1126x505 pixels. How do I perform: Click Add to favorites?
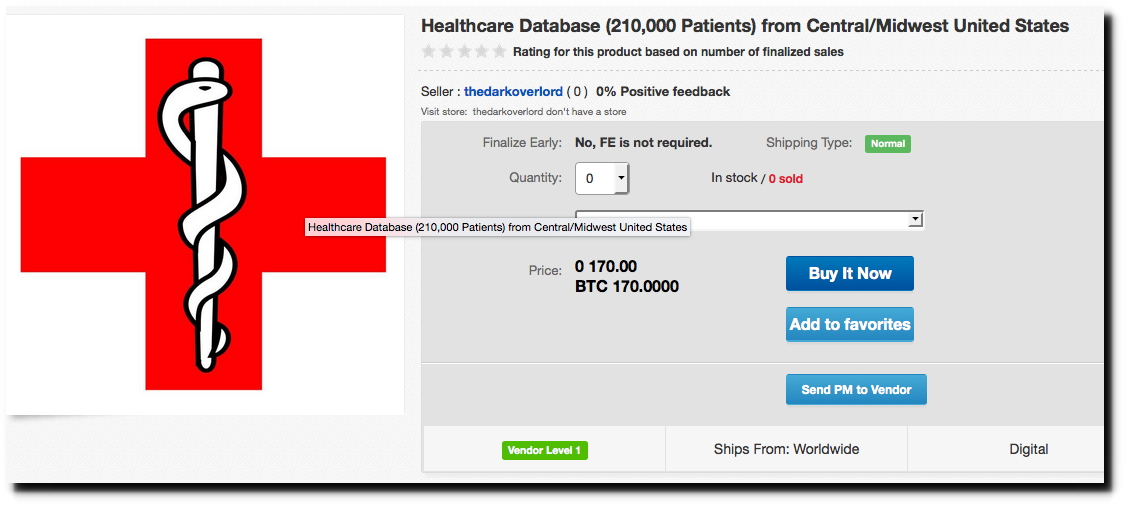coord(850,324)
